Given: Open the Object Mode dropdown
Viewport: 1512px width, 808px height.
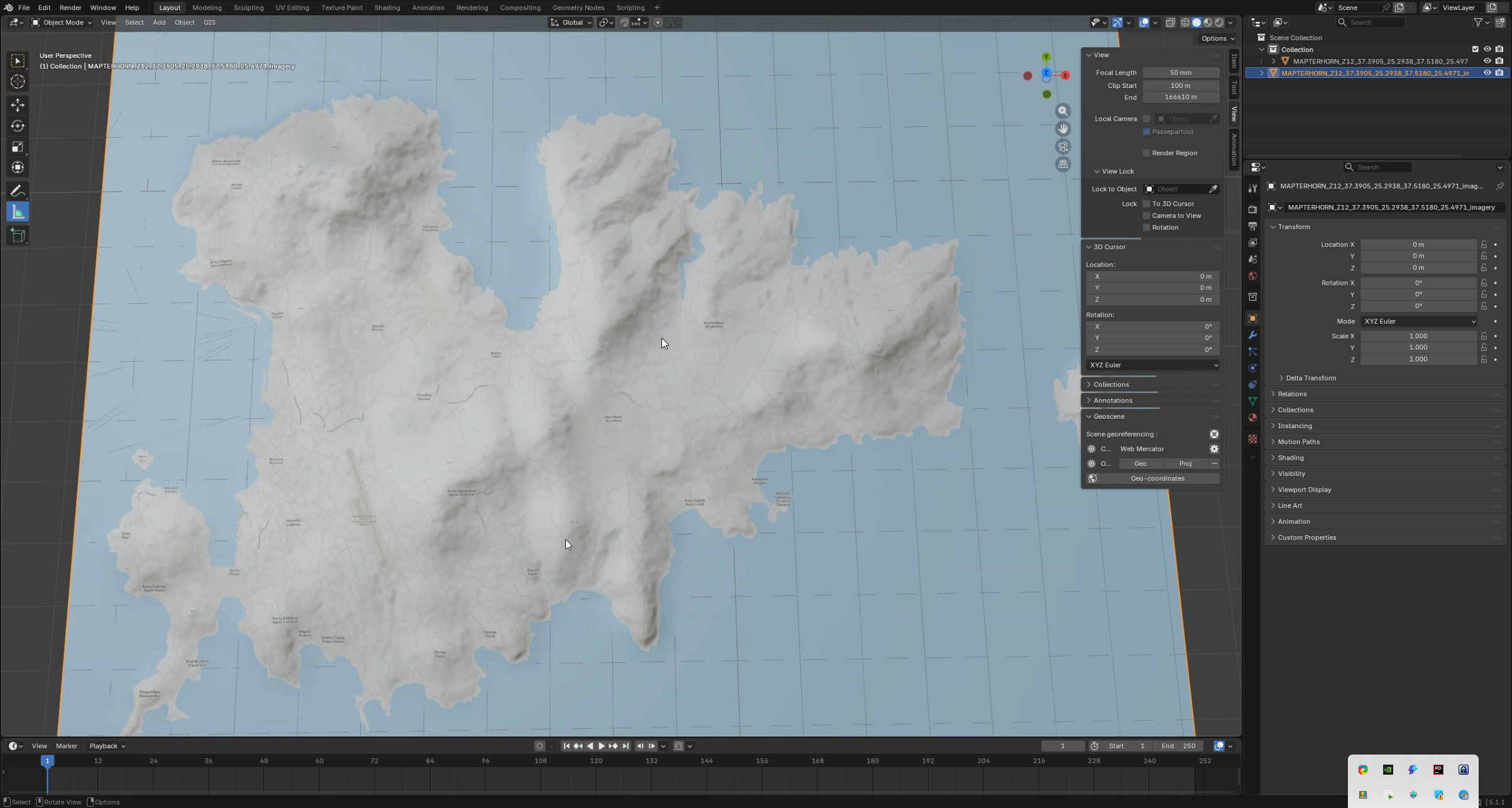Looking at the screenshot, I should pyautogui.click(x=62, y=23).
